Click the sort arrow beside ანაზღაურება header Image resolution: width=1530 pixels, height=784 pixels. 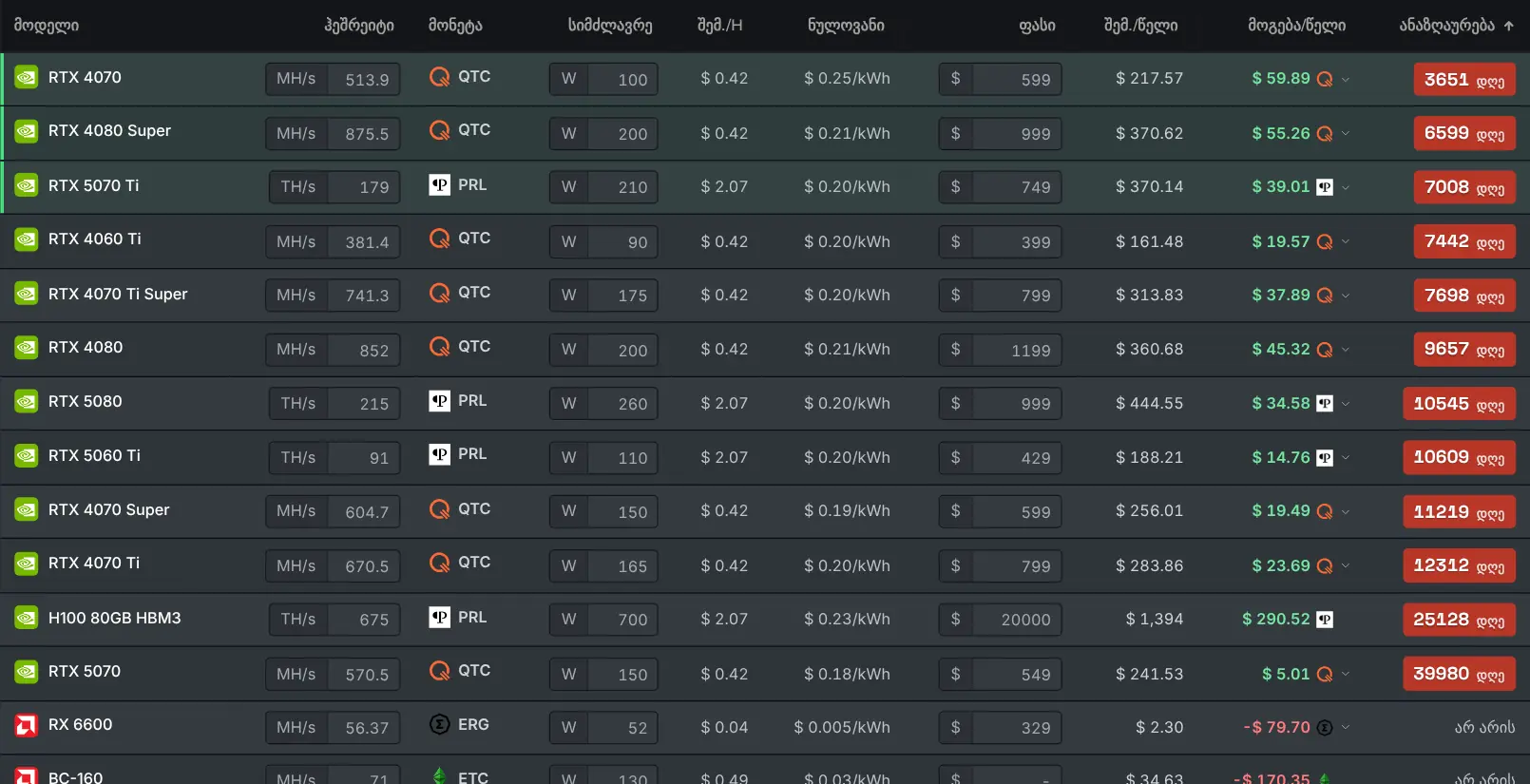click(x=1508, y=26)
